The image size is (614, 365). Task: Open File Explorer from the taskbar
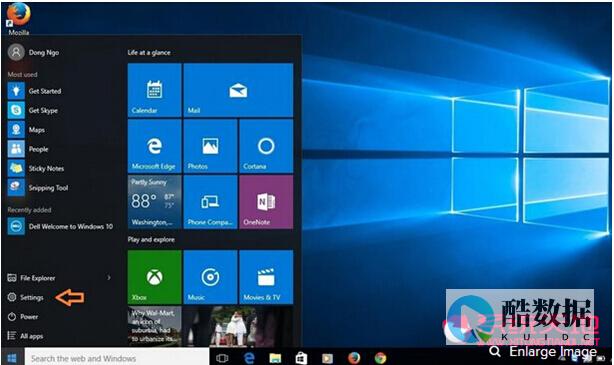(275, 358)
